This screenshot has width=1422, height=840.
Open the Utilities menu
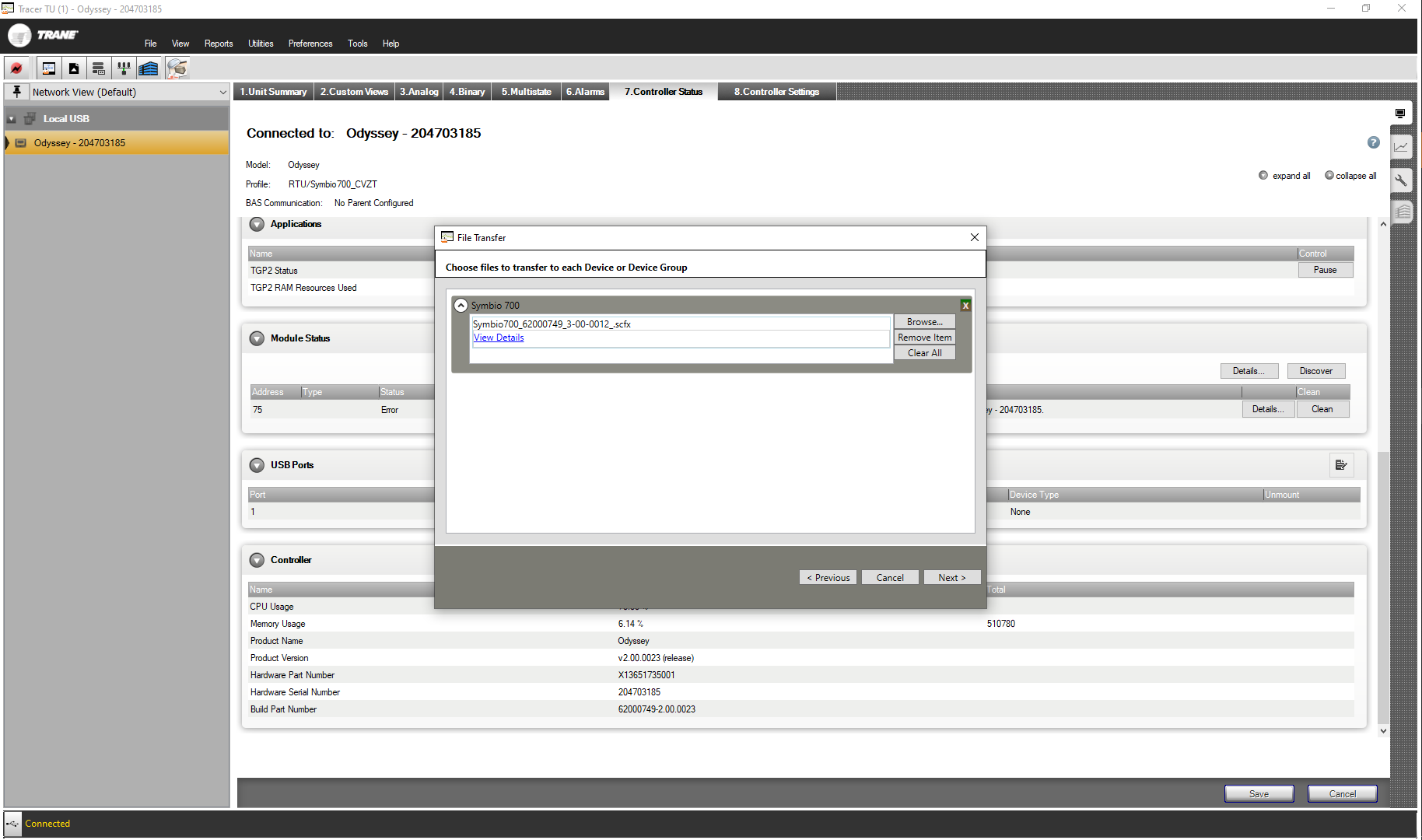click(x=261, y=44)
